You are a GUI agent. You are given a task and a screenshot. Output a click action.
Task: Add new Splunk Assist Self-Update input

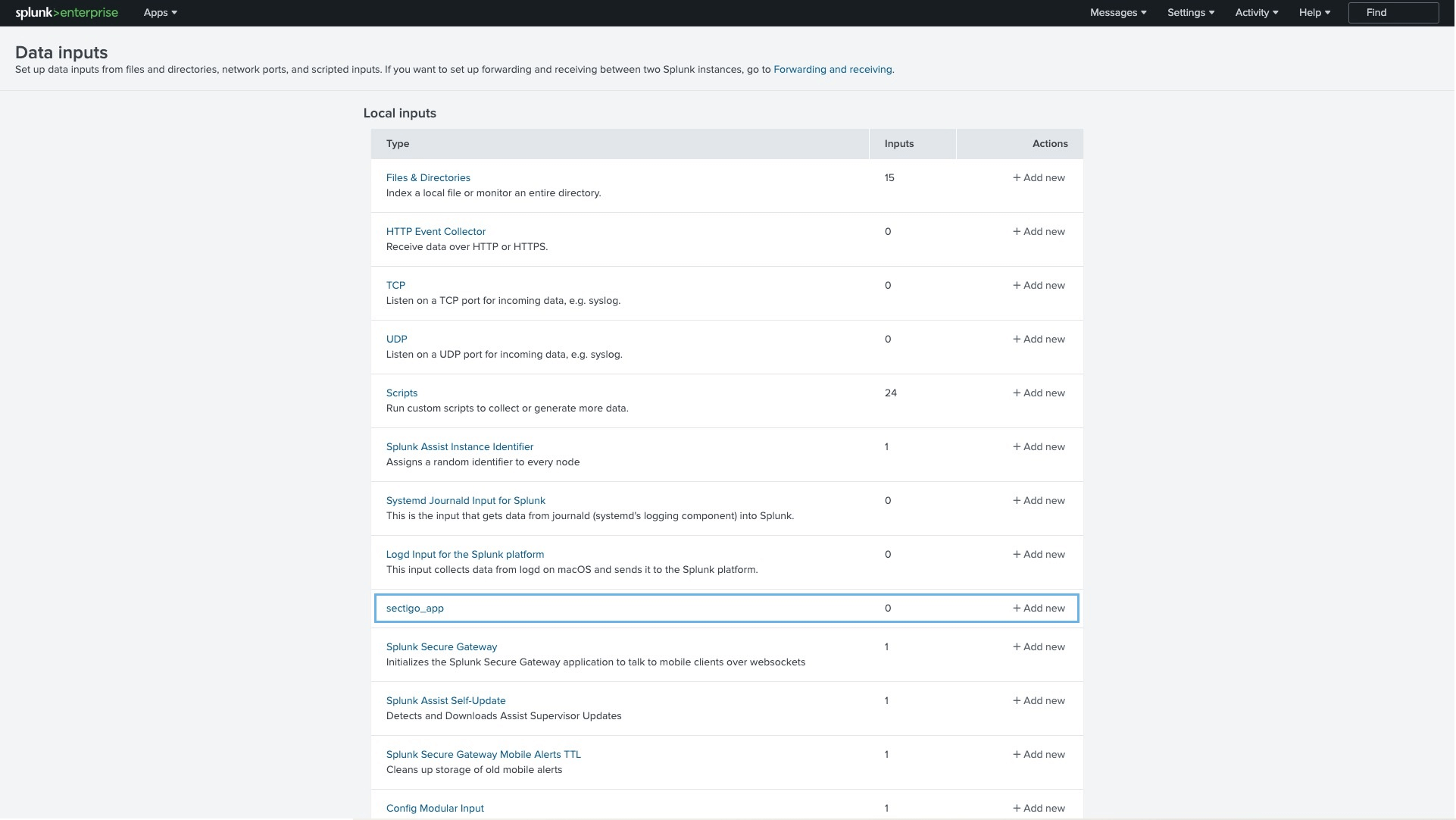(1039, 701)
